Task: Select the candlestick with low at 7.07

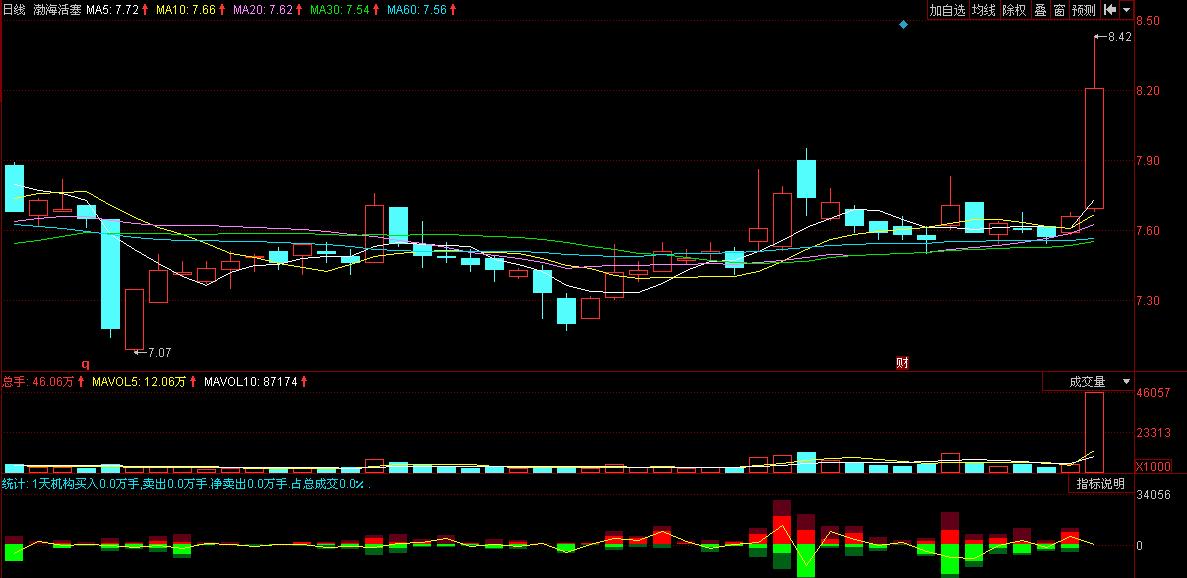Action: click(134, 319)
